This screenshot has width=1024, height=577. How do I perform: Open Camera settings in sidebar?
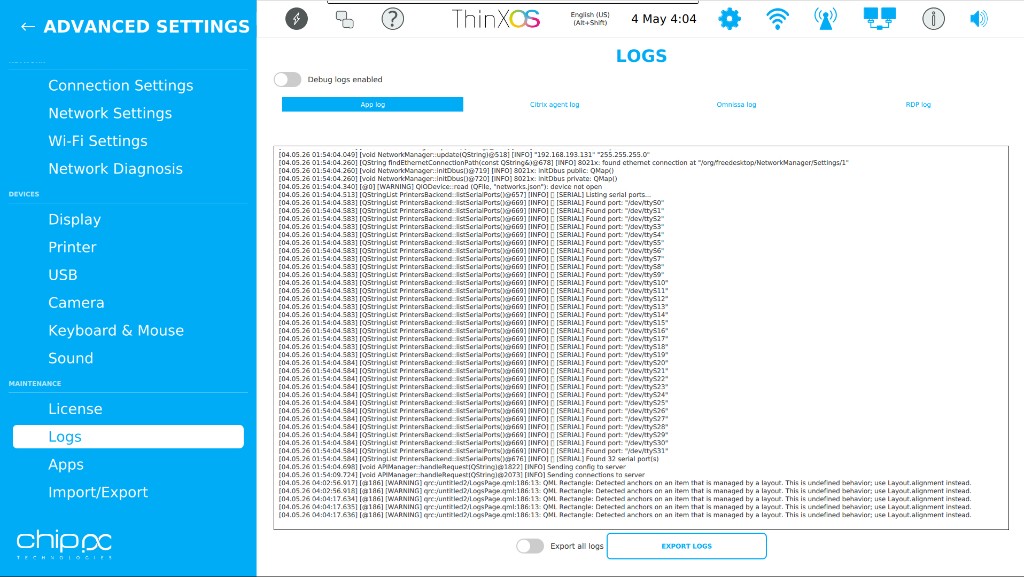pos(76,303)
